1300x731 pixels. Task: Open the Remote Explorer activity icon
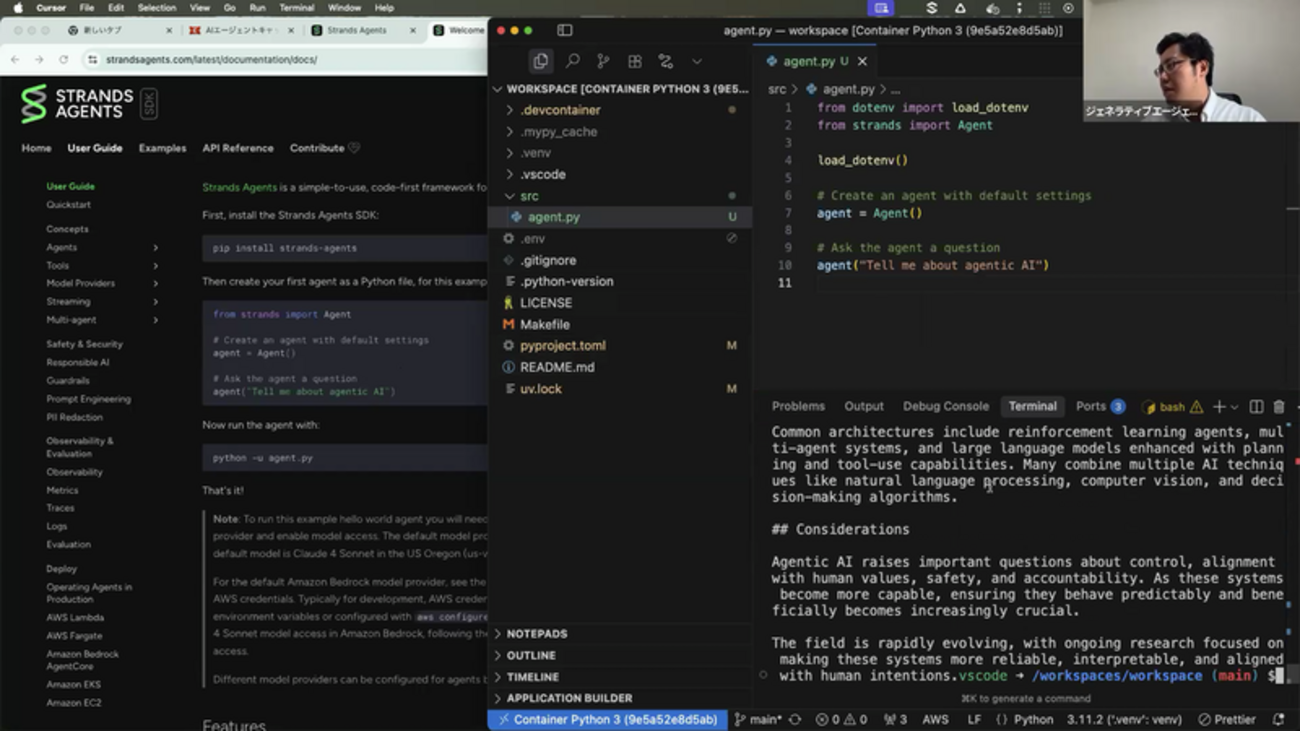click(x=665, y=61)
